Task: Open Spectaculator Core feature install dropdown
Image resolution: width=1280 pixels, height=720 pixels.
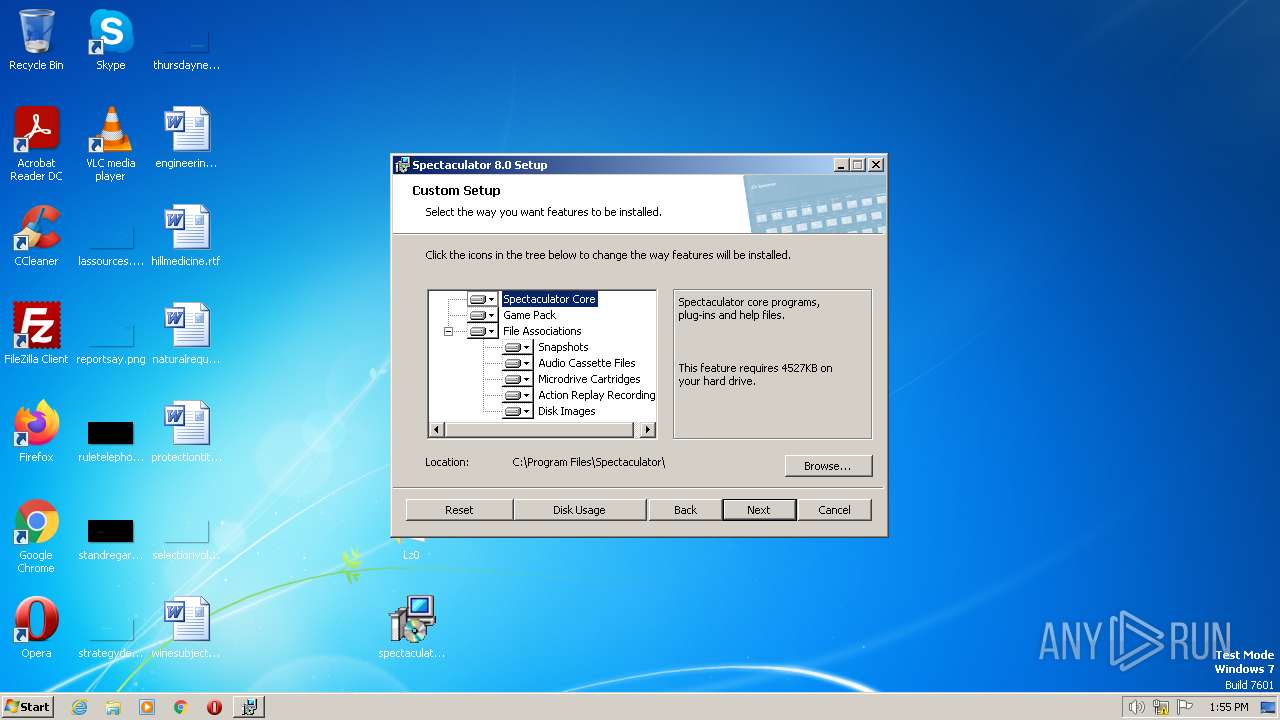Action: click(482, 299)
